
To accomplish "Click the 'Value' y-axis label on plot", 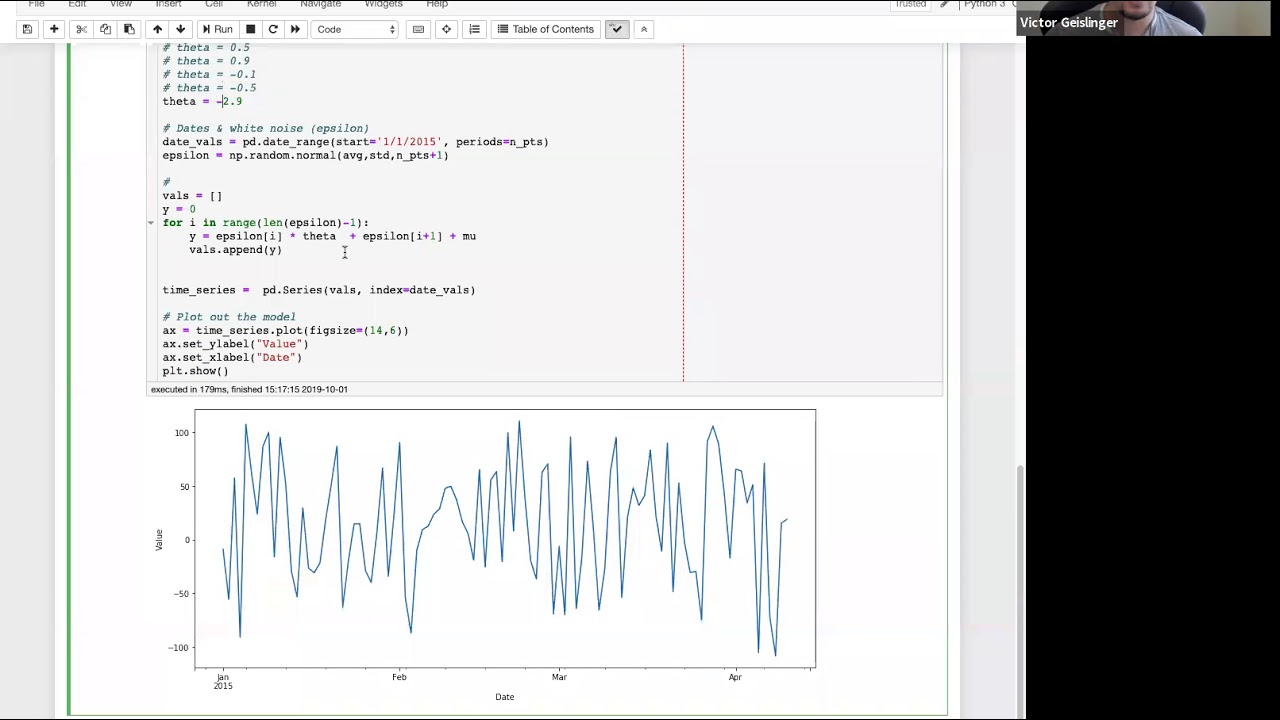I will pyautogui.click(x=158, y=539).
